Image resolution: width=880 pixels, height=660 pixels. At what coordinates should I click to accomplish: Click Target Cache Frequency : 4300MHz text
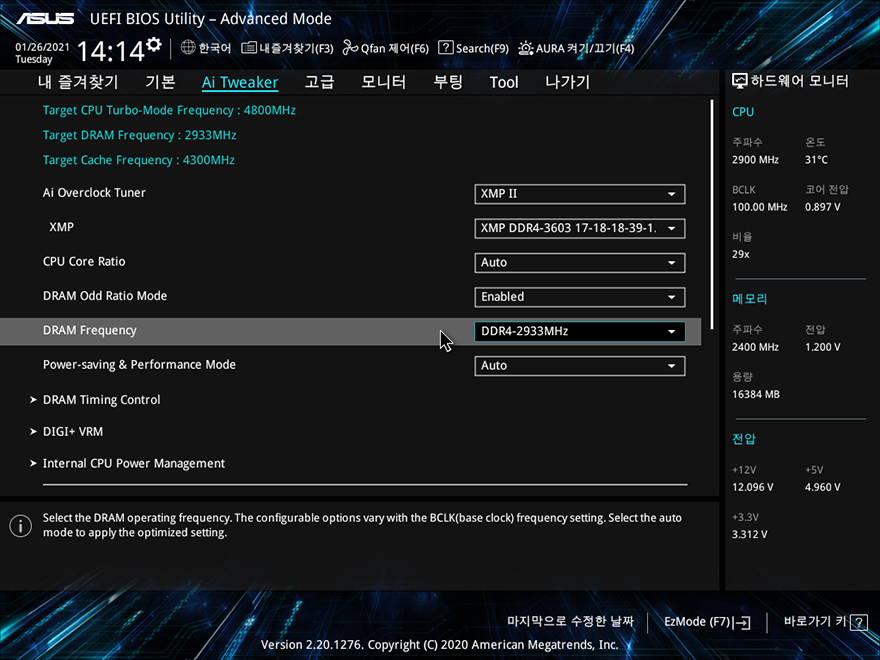[x=139, y=160]
